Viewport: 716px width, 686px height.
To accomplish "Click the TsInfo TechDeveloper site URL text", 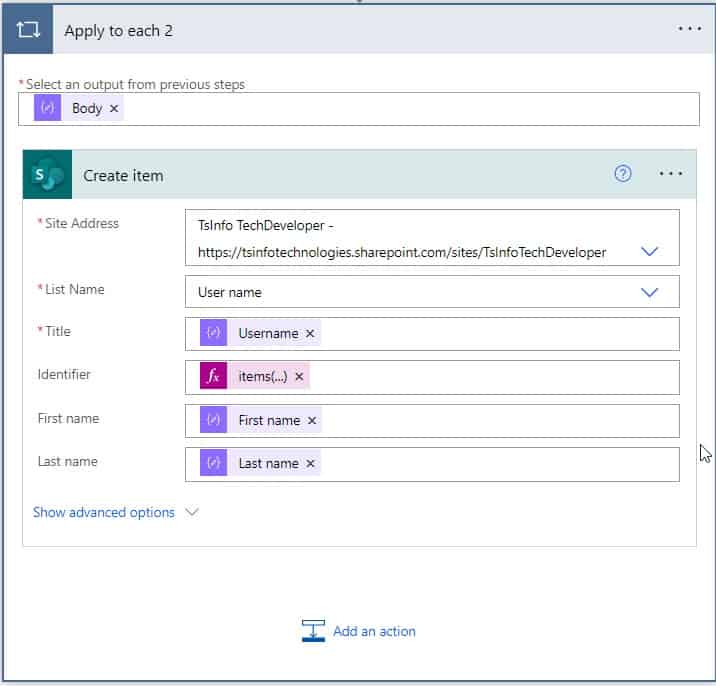I will click(x=402, y=252).
